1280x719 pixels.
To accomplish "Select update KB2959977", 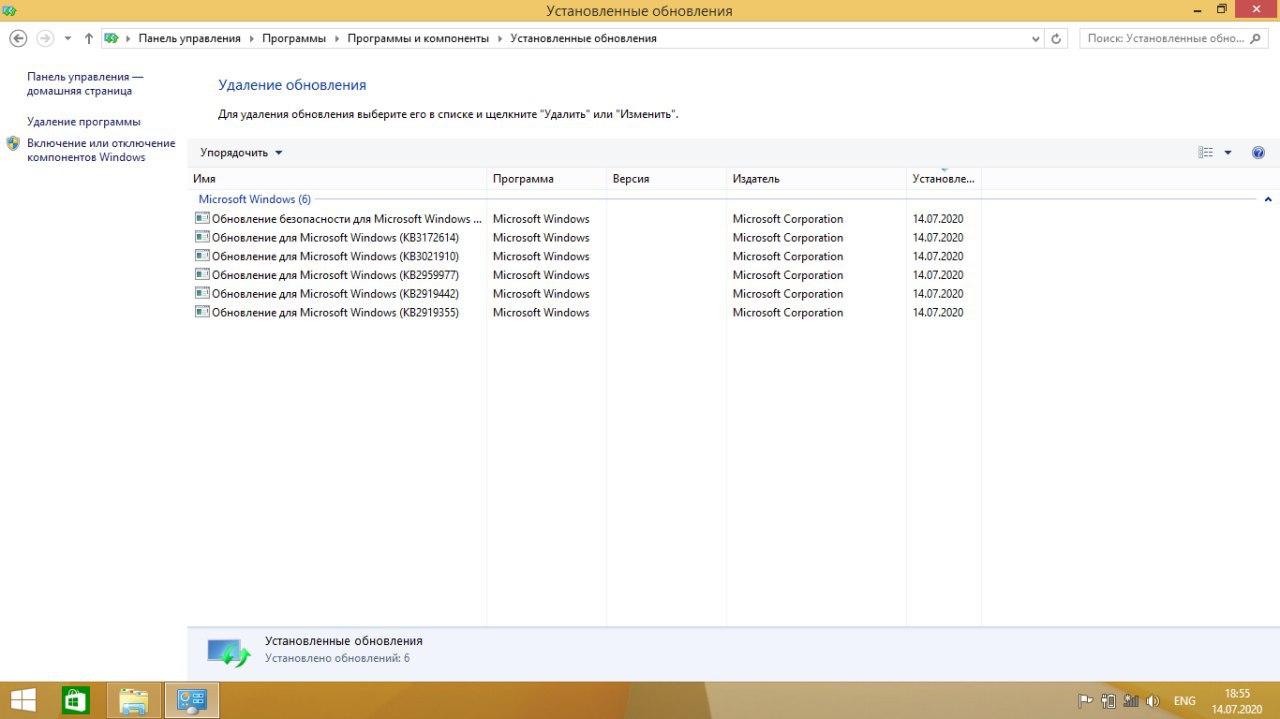I will (584, 274).
